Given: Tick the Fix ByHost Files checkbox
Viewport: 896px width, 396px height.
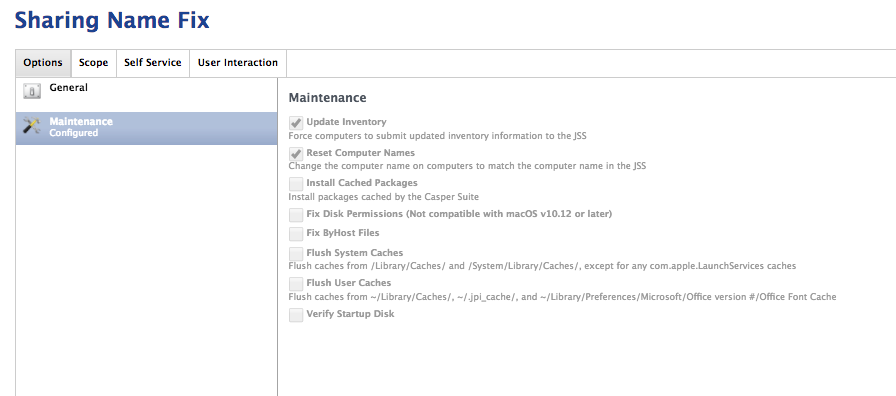Looking at the screenshot, I should [296, 234].
